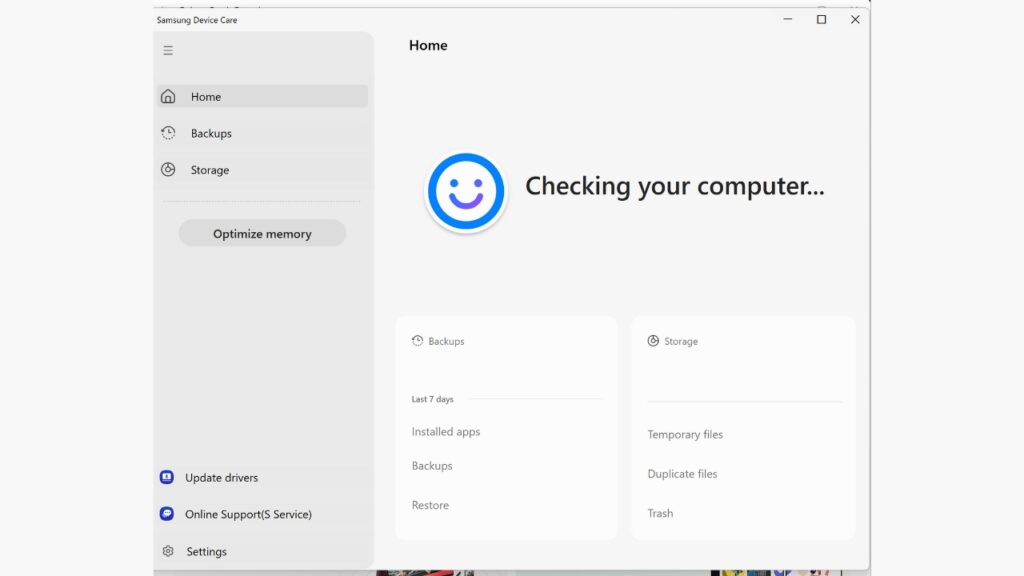Click the Online Support chat icon
This screenshot has height=576, width=1024.
[167, 514]
